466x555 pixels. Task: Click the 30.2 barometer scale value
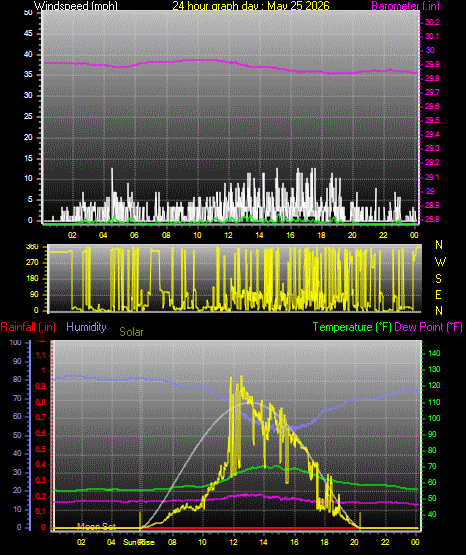(432, 22)
